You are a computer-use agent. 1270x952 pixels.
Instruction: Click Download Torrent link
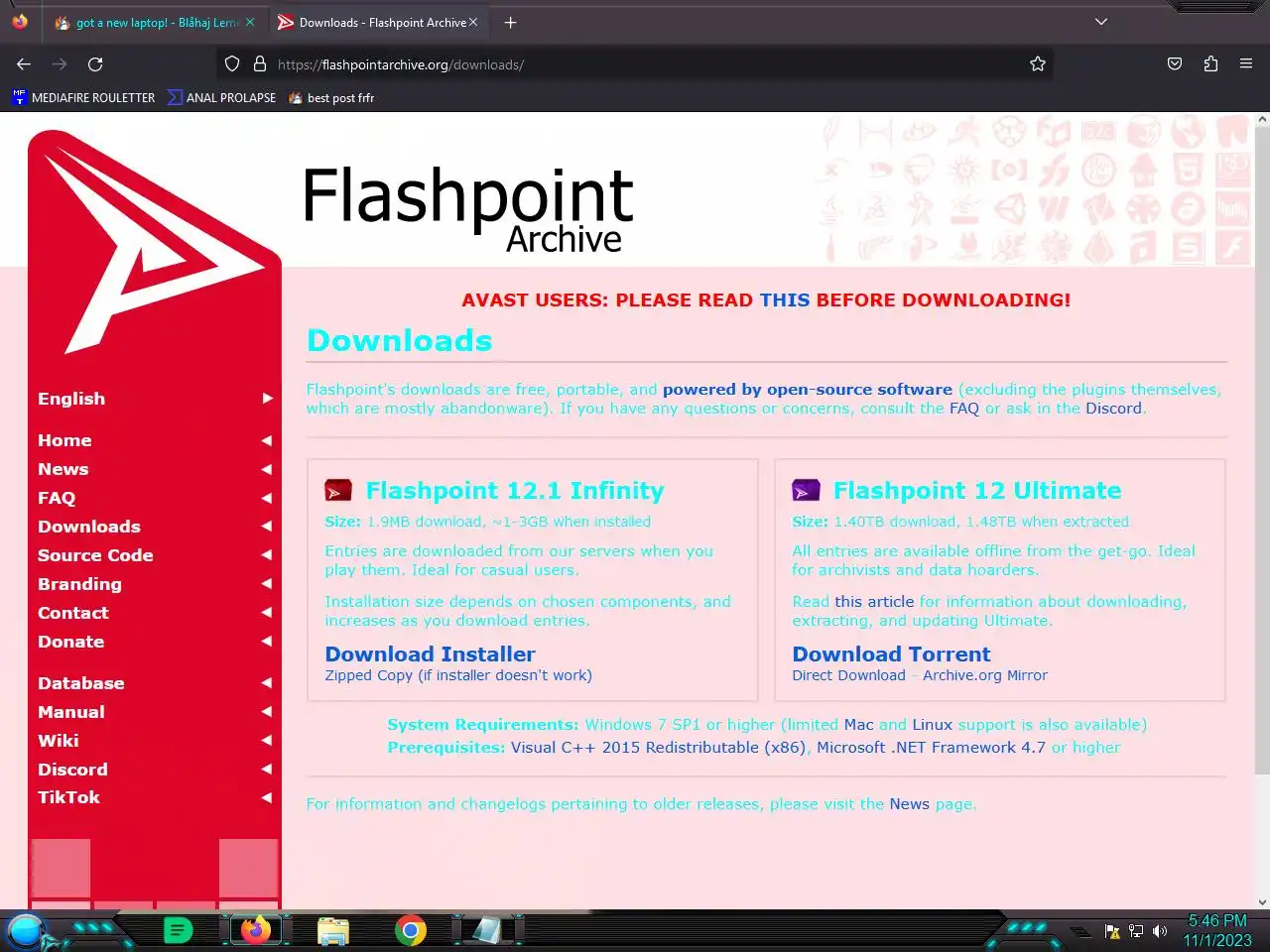(891, 654)
